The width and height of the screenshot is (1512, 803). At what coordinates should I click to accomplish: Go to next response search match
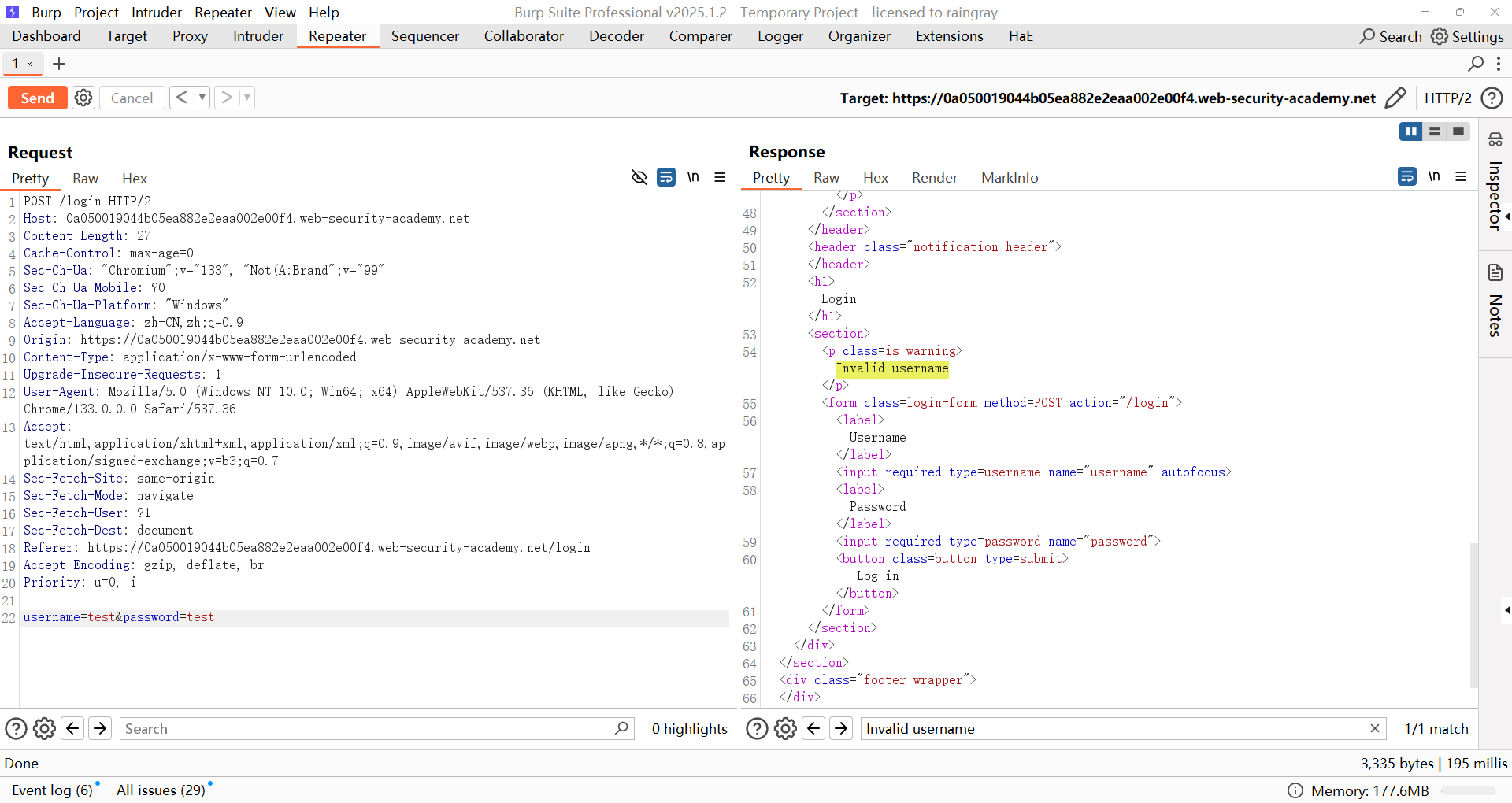(x=841, y=729)
